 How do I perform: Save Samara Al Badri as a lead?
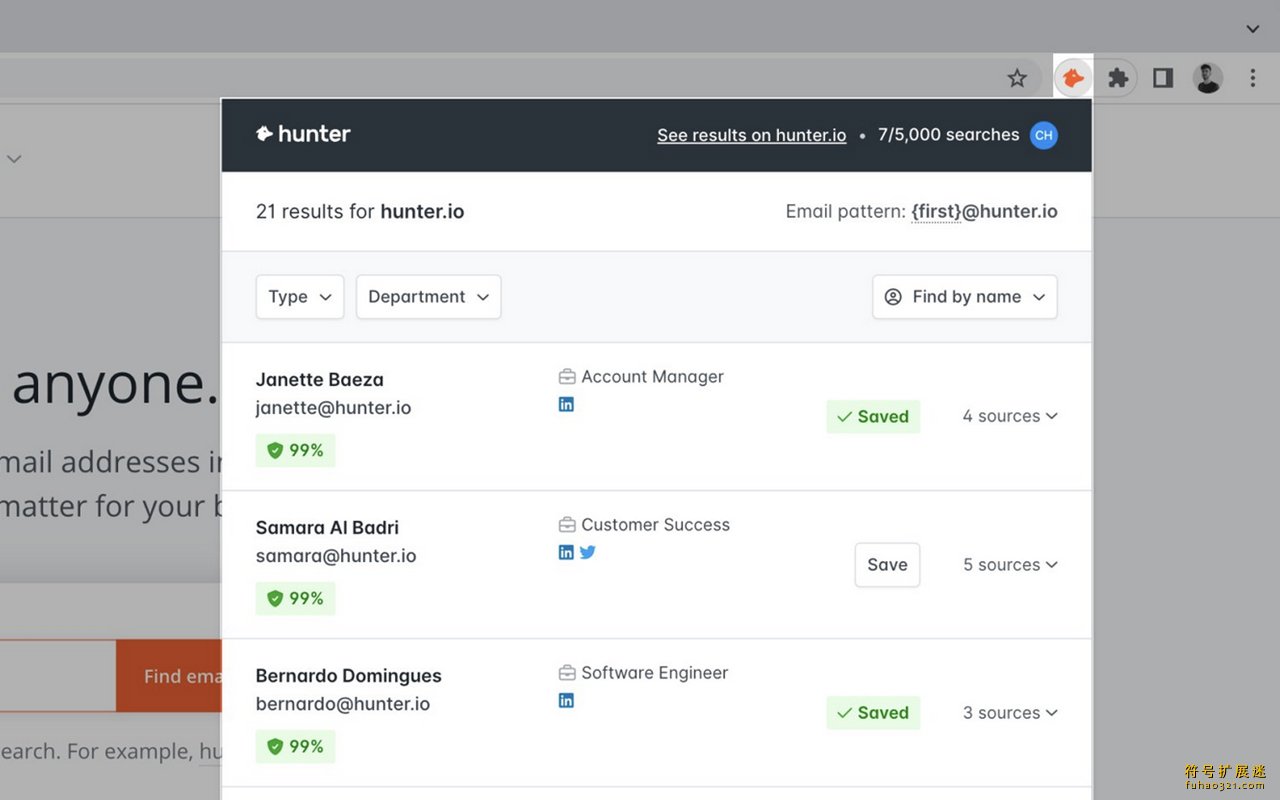point(887,565)
